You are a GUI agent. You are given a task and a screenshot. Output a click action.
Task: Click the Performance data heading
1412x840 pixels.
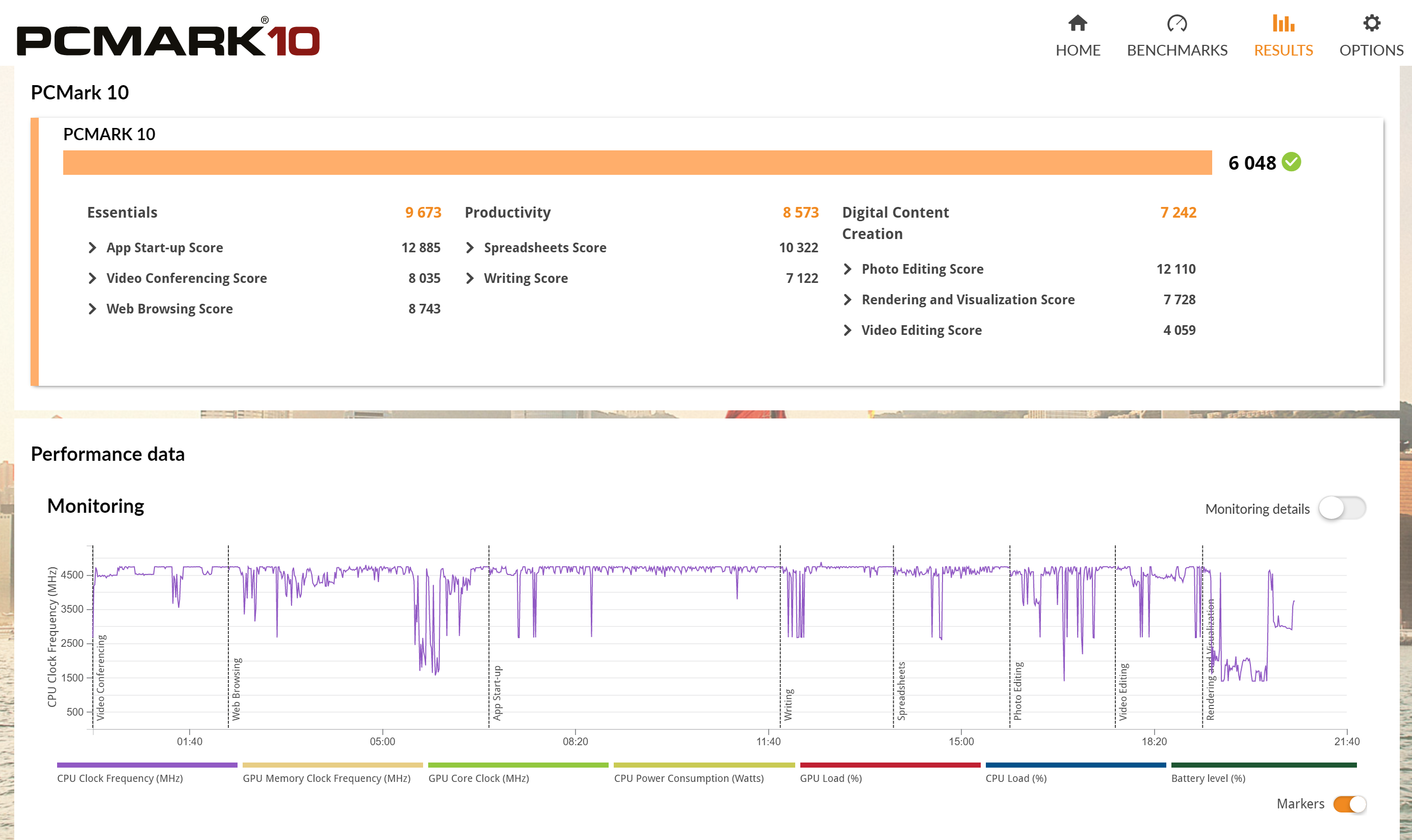pyautogui.click(x=108, y=454)
